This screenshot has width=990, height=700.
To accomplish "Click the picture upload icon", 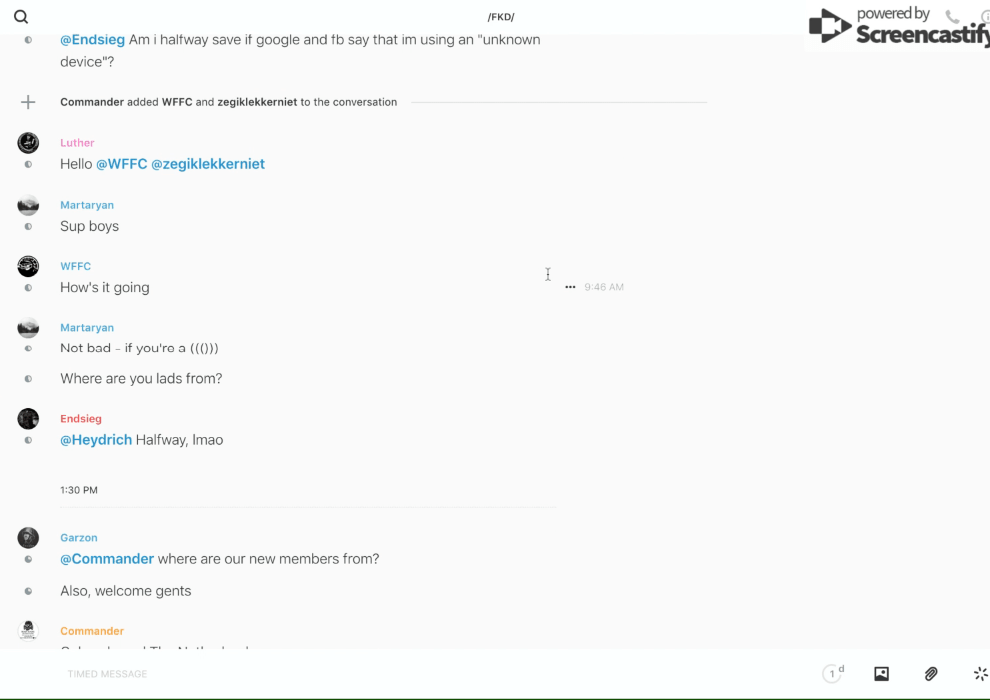I will [x=881, y=674].
